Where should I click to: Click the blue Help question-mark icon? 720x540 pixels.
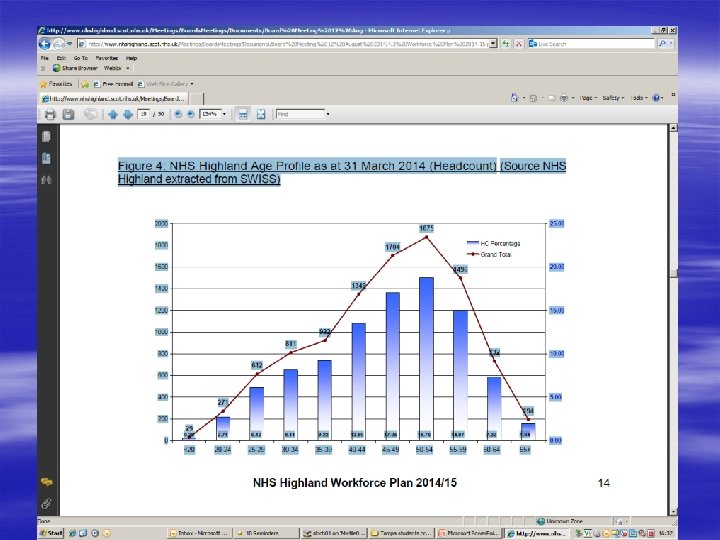coord(656,98)
